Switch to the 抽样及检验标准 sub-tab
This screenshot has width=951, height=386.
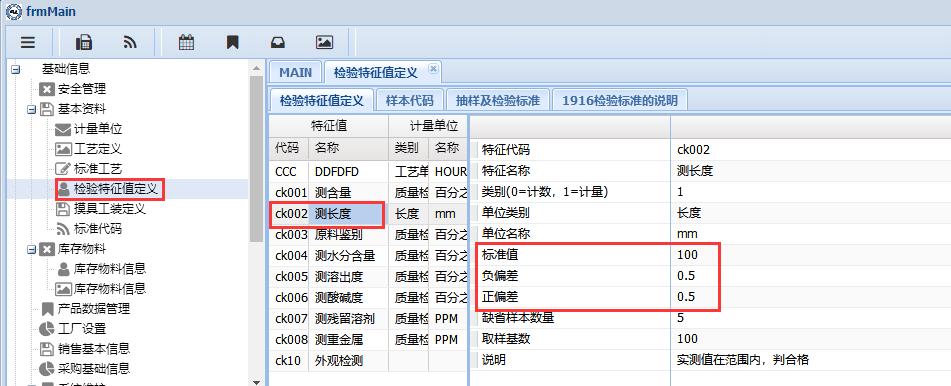pos(497,101)
